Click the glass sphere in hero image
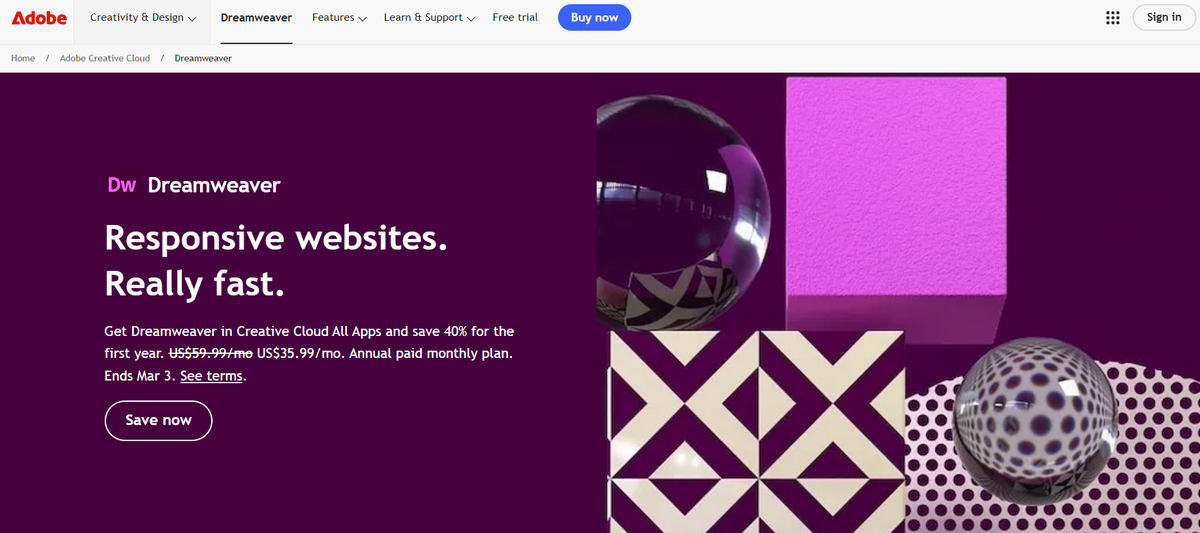The width and height of the screenshot is (1200, 533). click(682, 212)
